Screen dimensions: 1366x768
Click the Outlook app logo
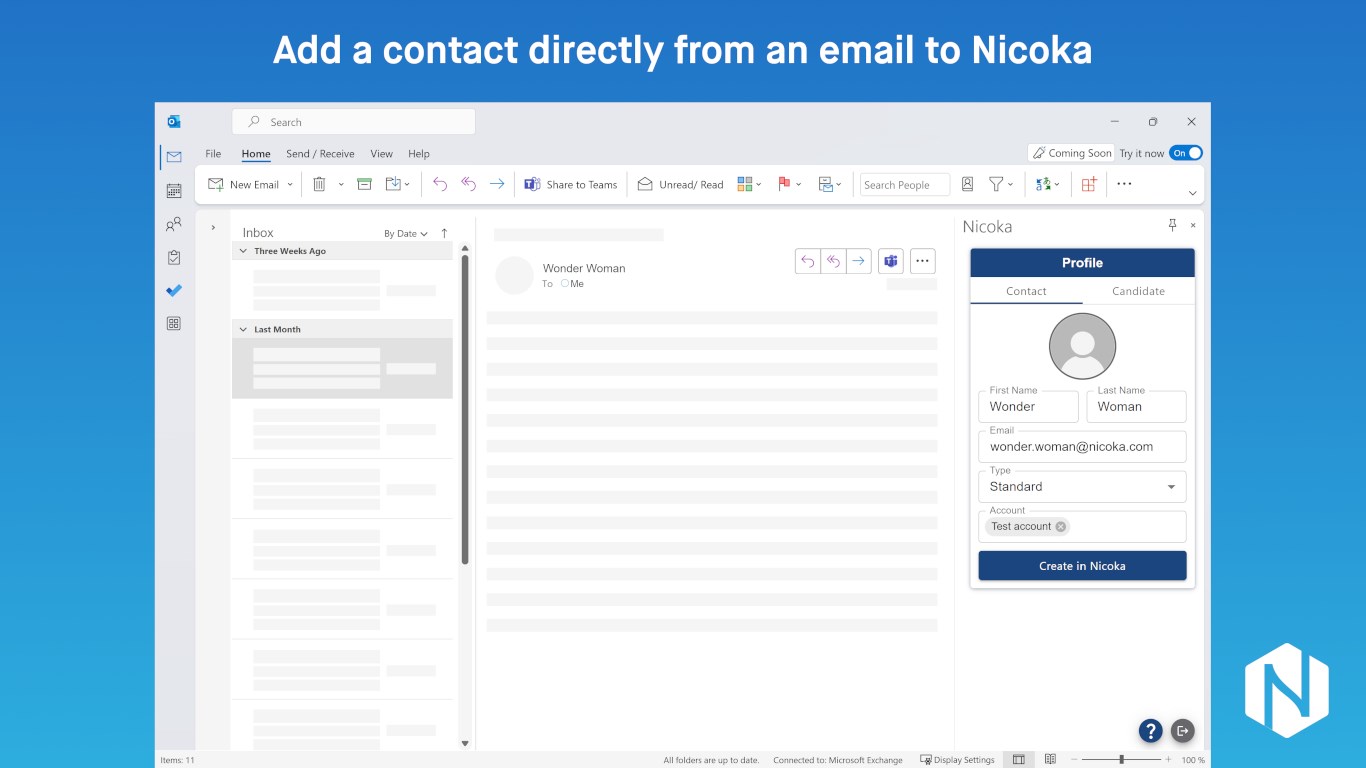[174, 122]
